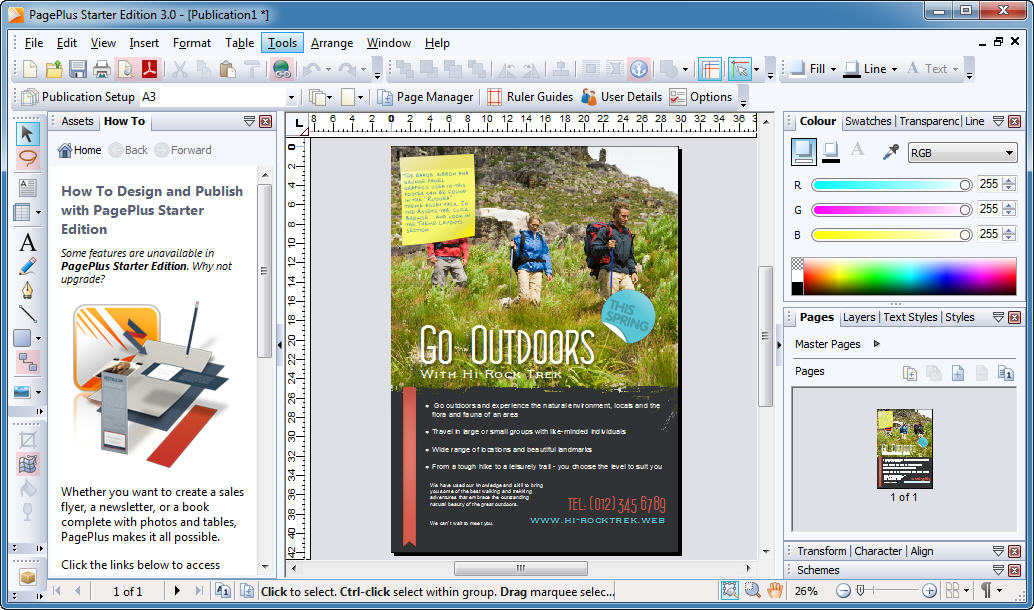
Task: Expand the Master Pages section
Action: 876,344
